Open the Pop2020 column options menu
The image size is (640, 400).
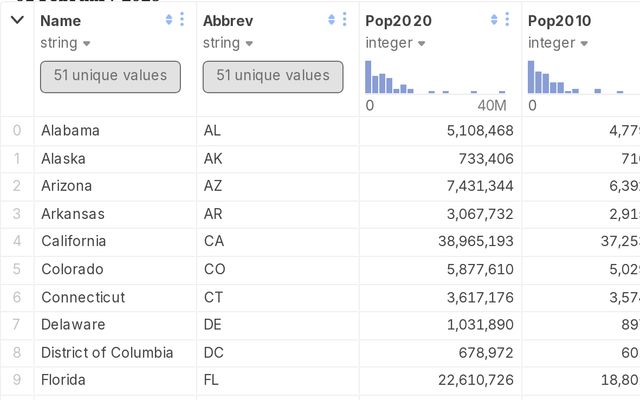click(507, 20)
